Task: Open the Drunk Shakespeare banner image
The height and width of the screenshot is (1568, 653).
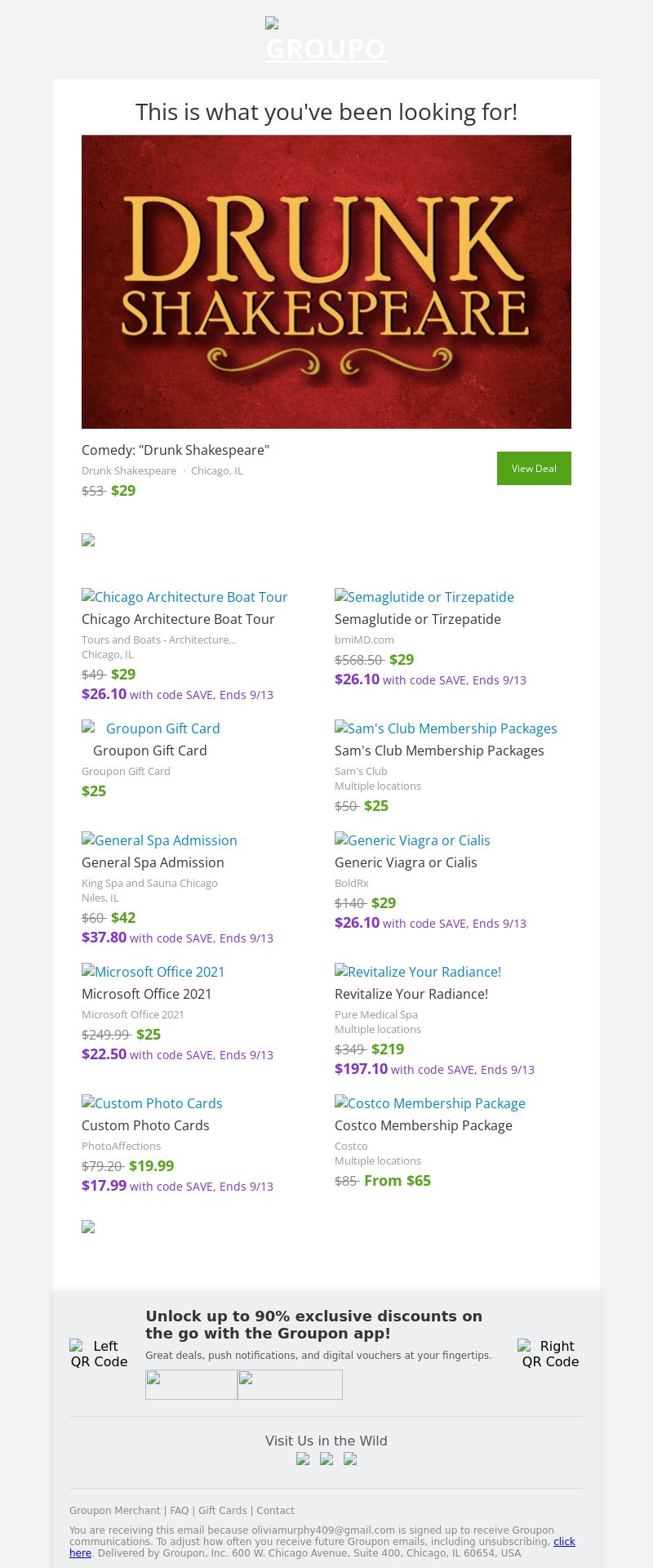Action: [326, 282]
